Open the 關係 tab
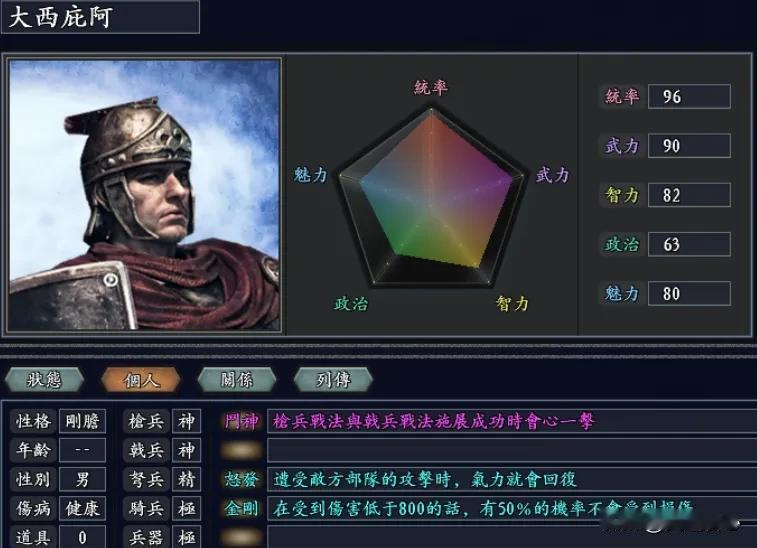 (x=237, y=380)
